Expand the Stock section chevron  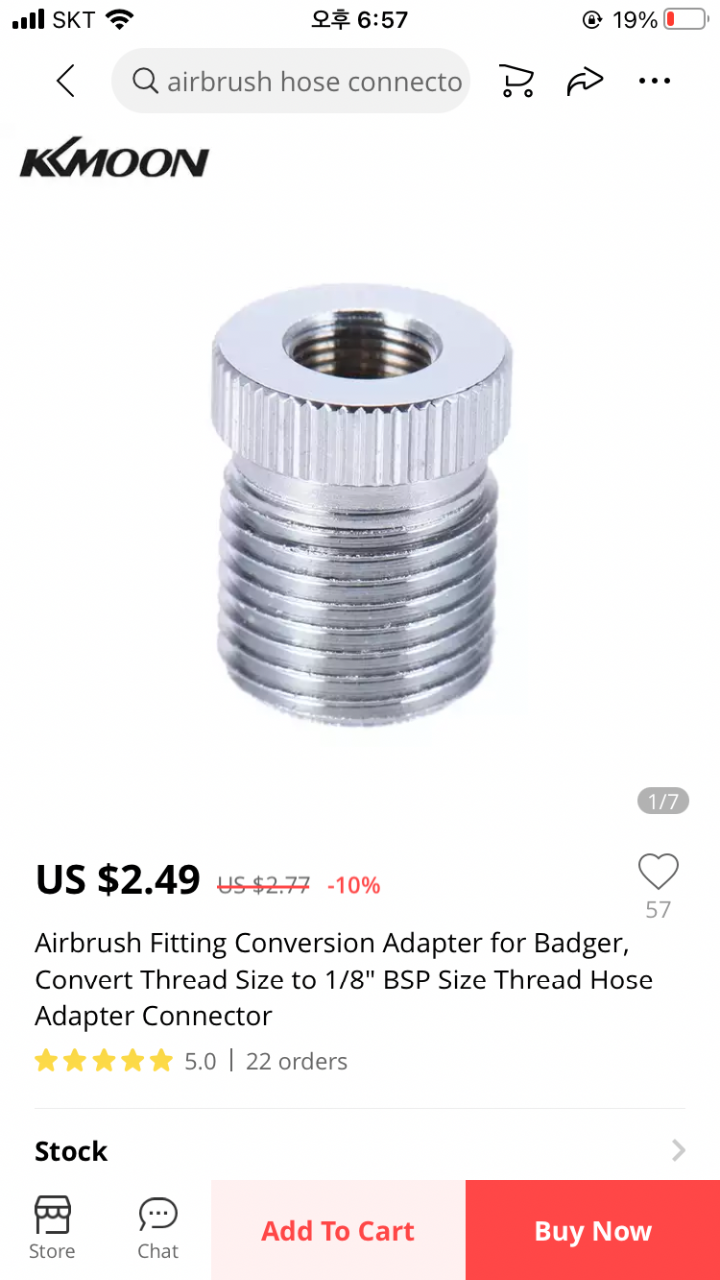point(678,1150)
